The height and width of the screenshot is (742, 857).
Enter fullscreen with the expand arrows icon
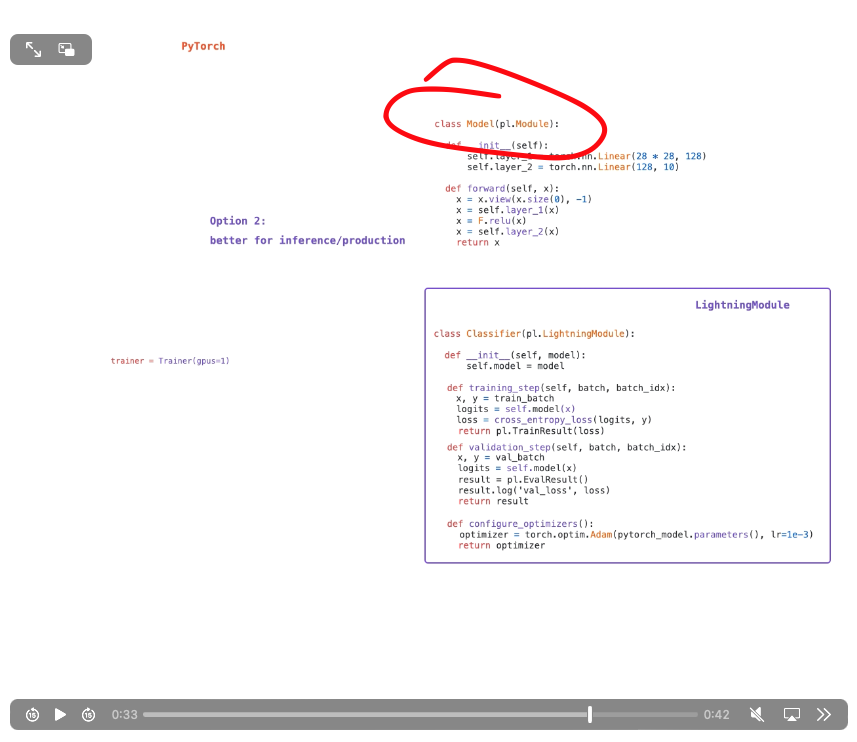pyautogui.click(x=33, y=50)
